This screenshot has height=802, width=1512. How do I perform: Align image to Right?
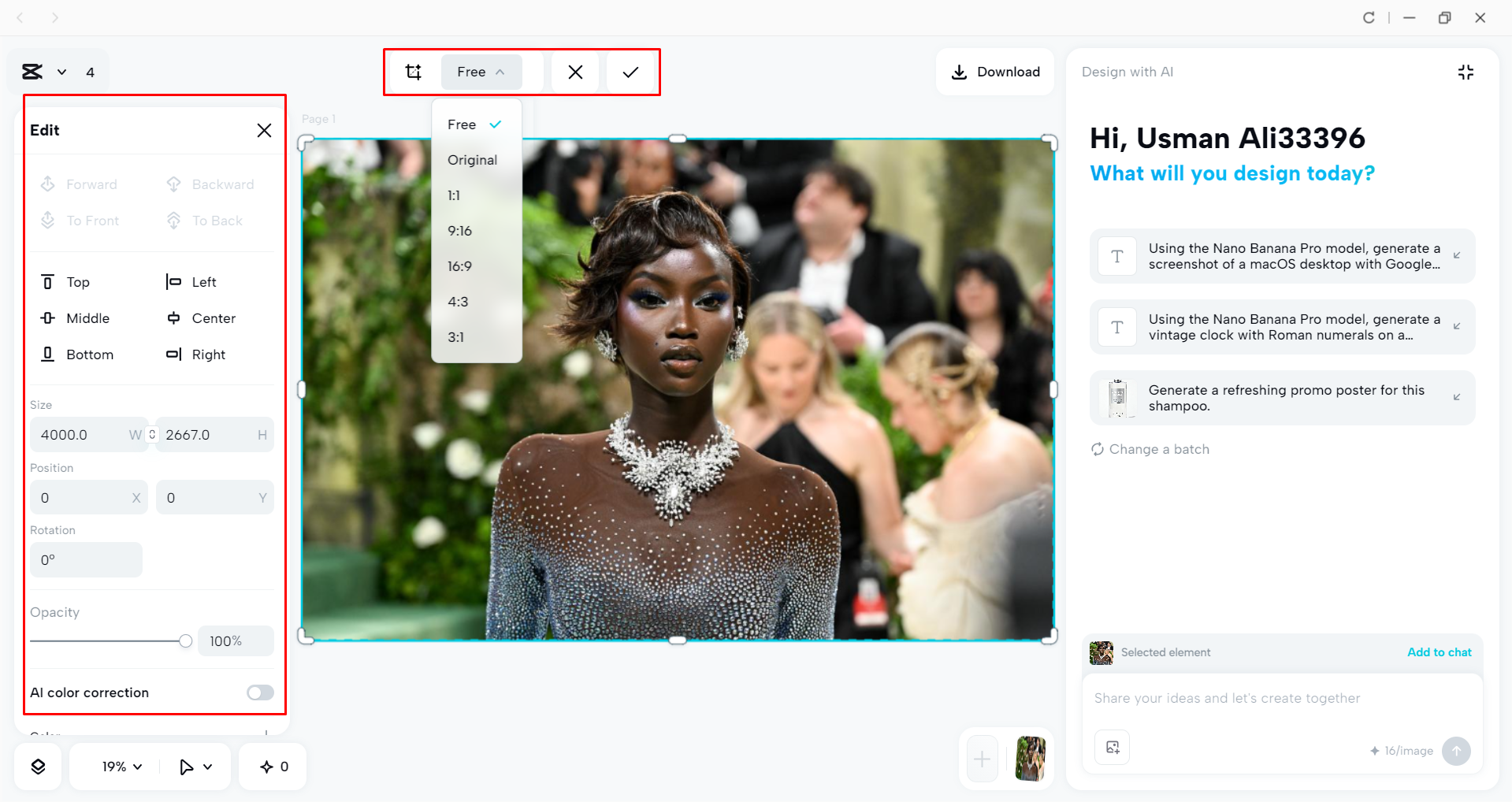[x=196, y=355]
